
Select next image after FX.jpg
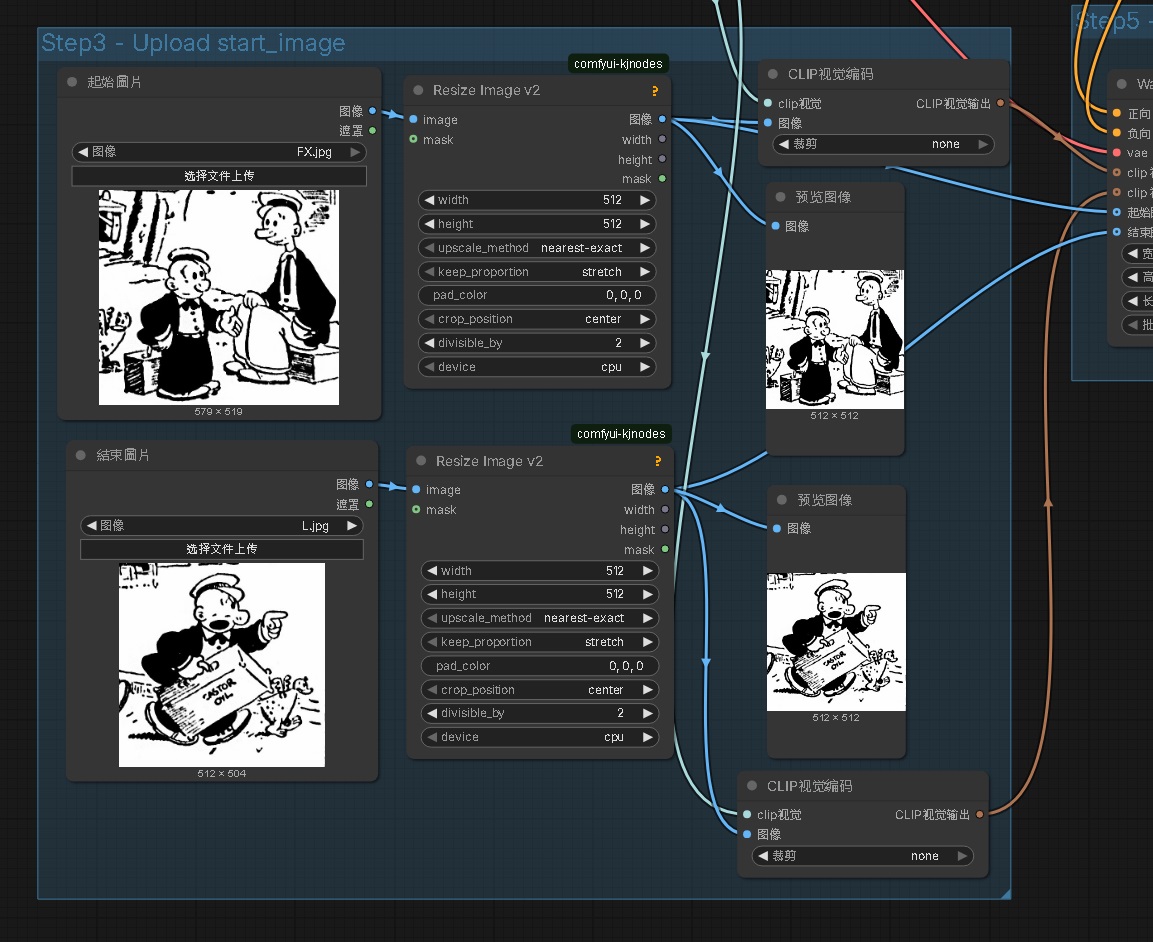355,151
